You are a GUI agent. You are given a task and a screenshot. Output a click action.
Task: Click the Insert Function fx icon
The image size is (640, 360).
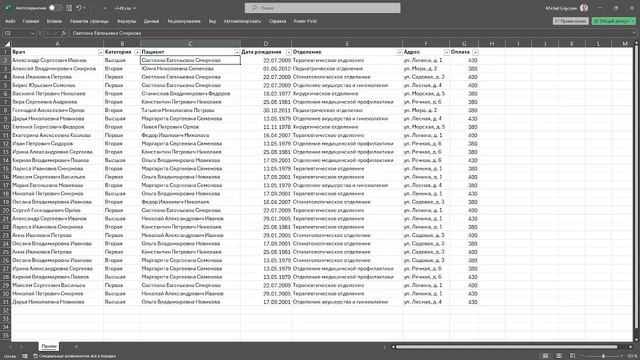pos(64,33)
